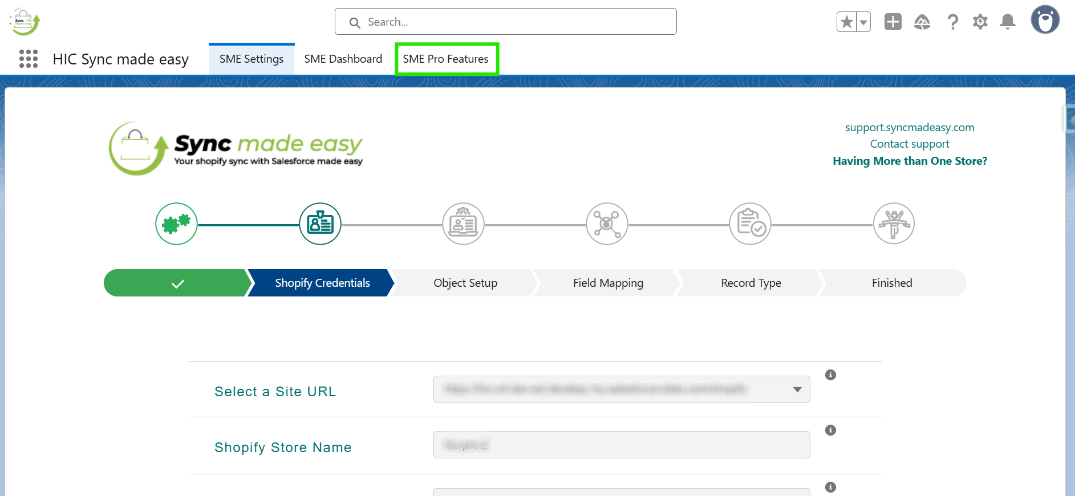Screen dimensions: 1075x496
Task: Open the support.syncmadeeasy.com link
Action: [910, 128]
